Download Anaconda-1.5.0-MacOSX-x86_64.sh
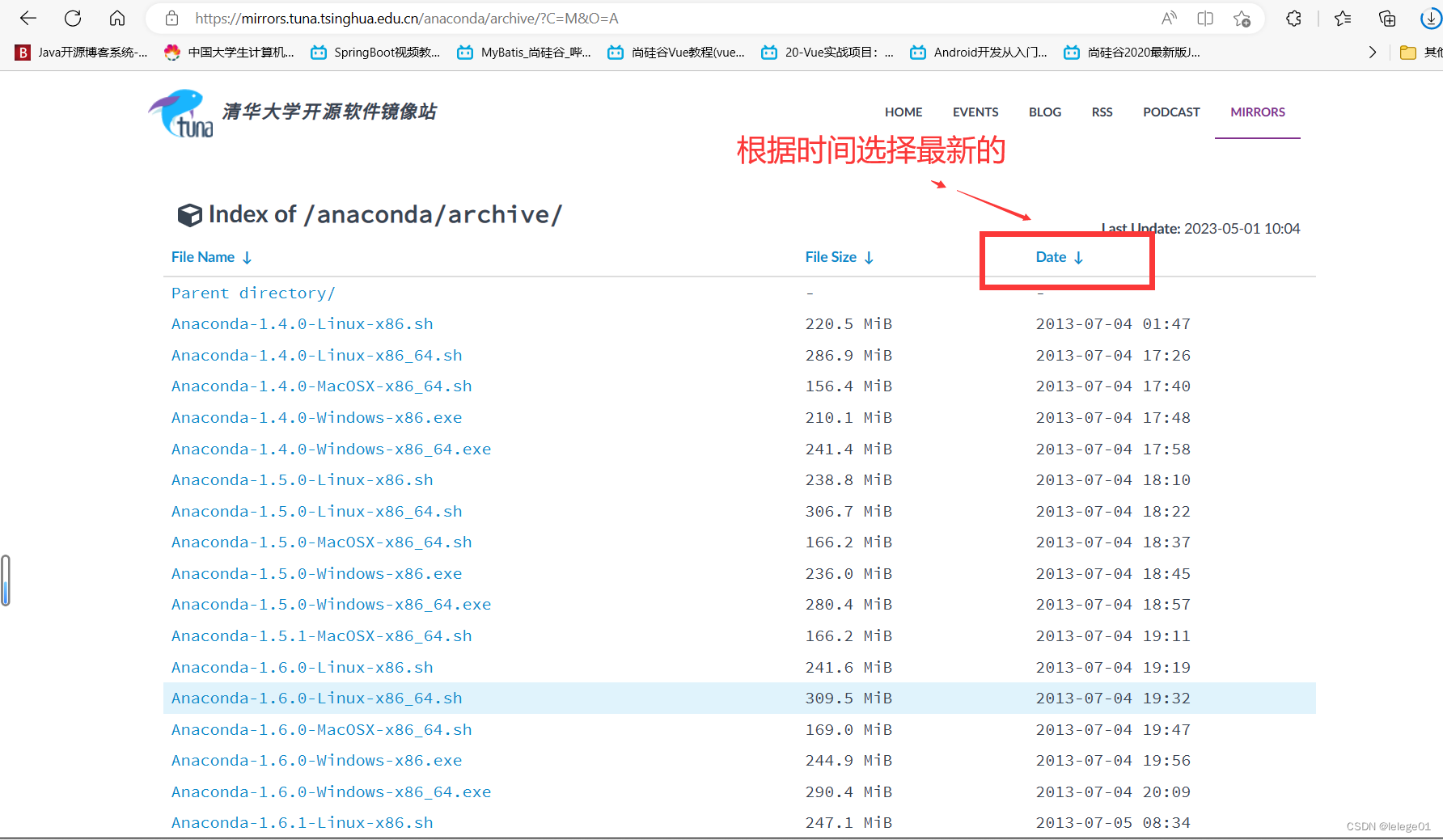 click(322, 542)
